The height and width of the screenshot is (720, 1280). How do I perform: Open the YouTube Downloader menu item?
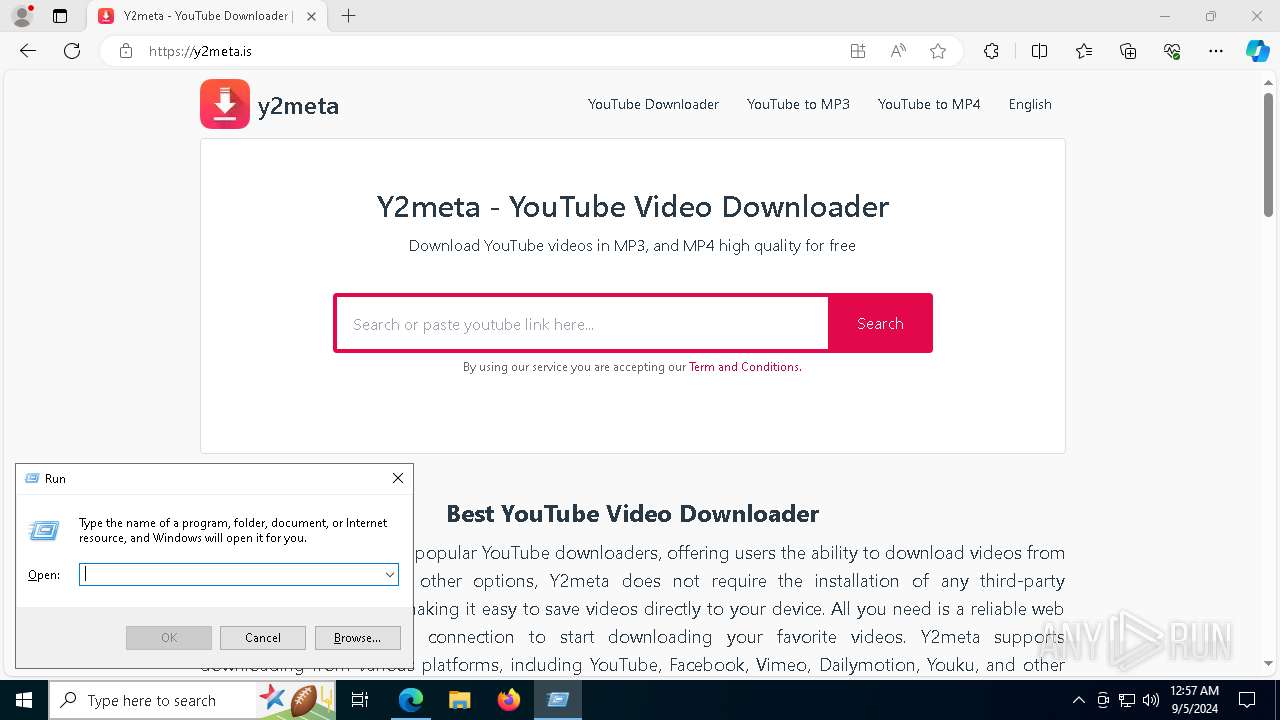click(x=653, y=104)
